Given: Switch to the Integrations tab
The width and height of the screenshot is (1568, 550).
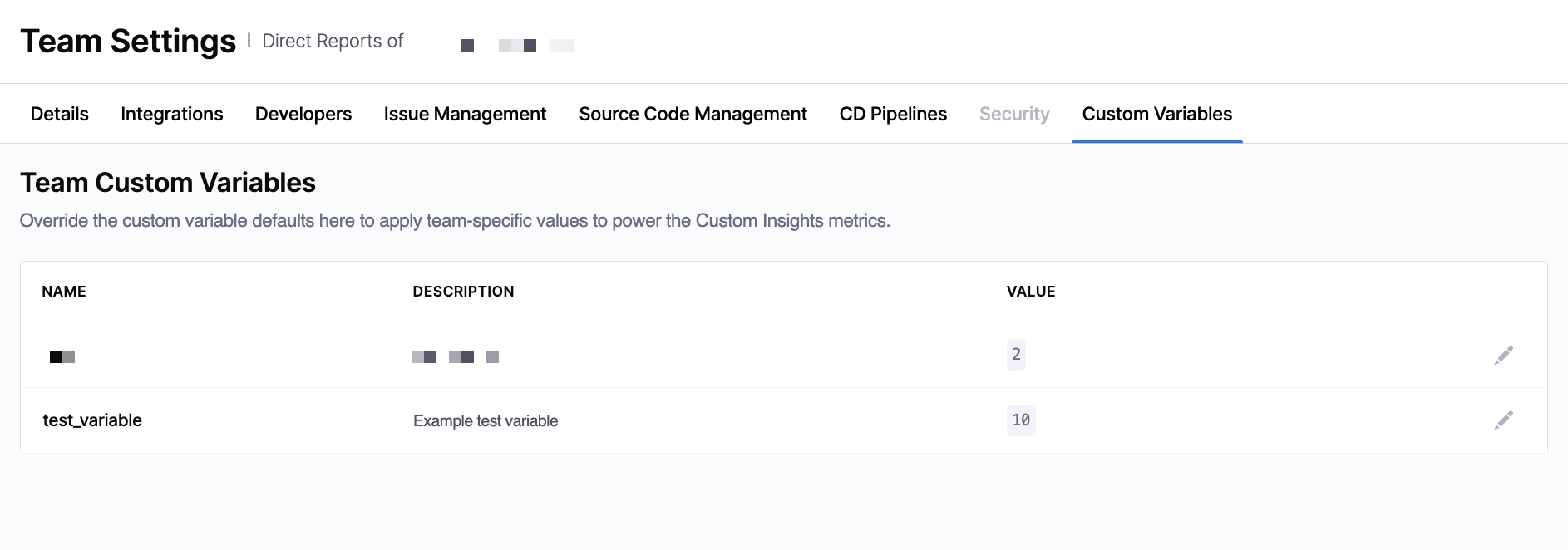Looking at the screenshot, I should pos(171,114).
